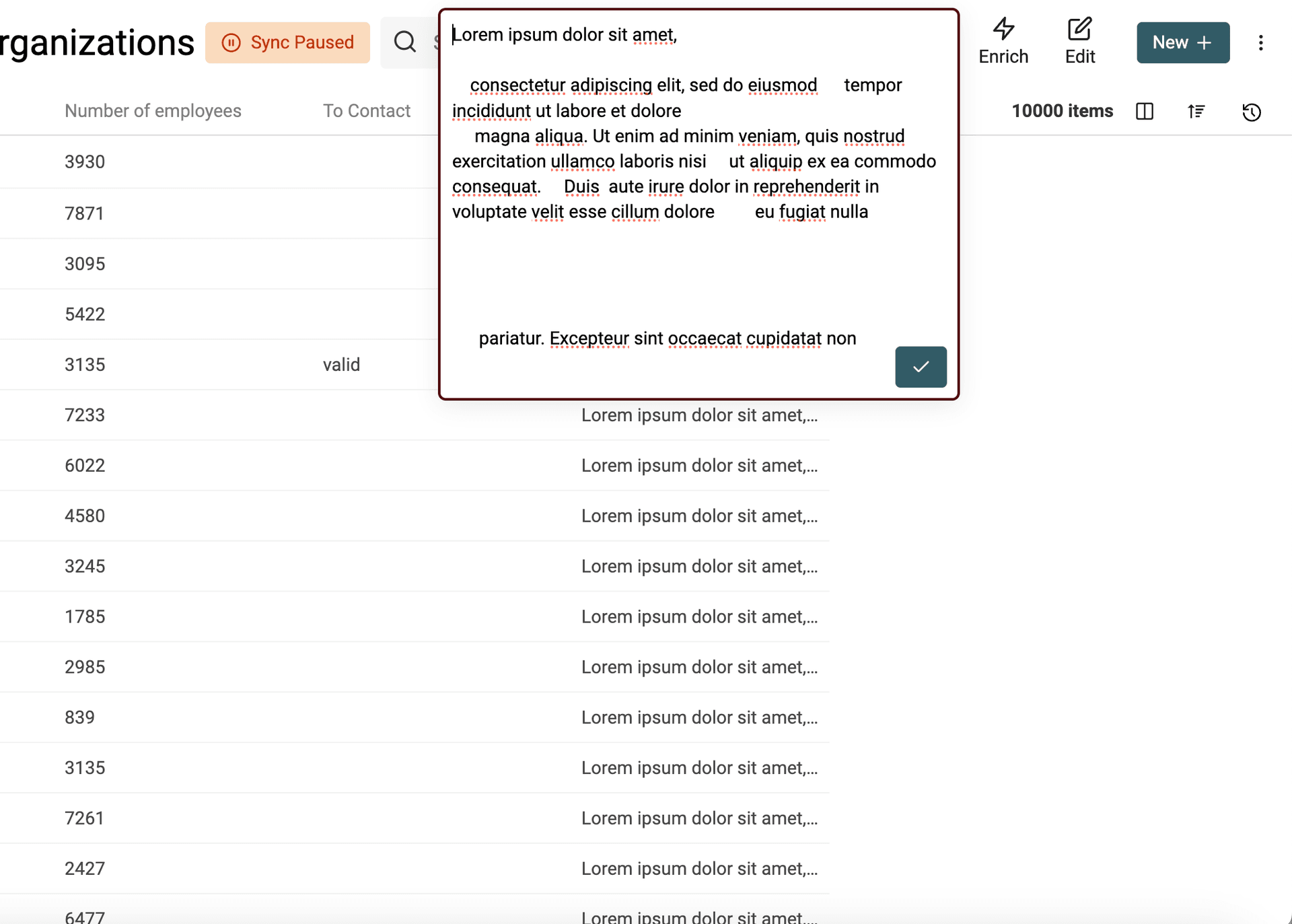Select the 'valid' To Contact cell
This screenshot has width=1292, height=924.
(x=341, y=365)
